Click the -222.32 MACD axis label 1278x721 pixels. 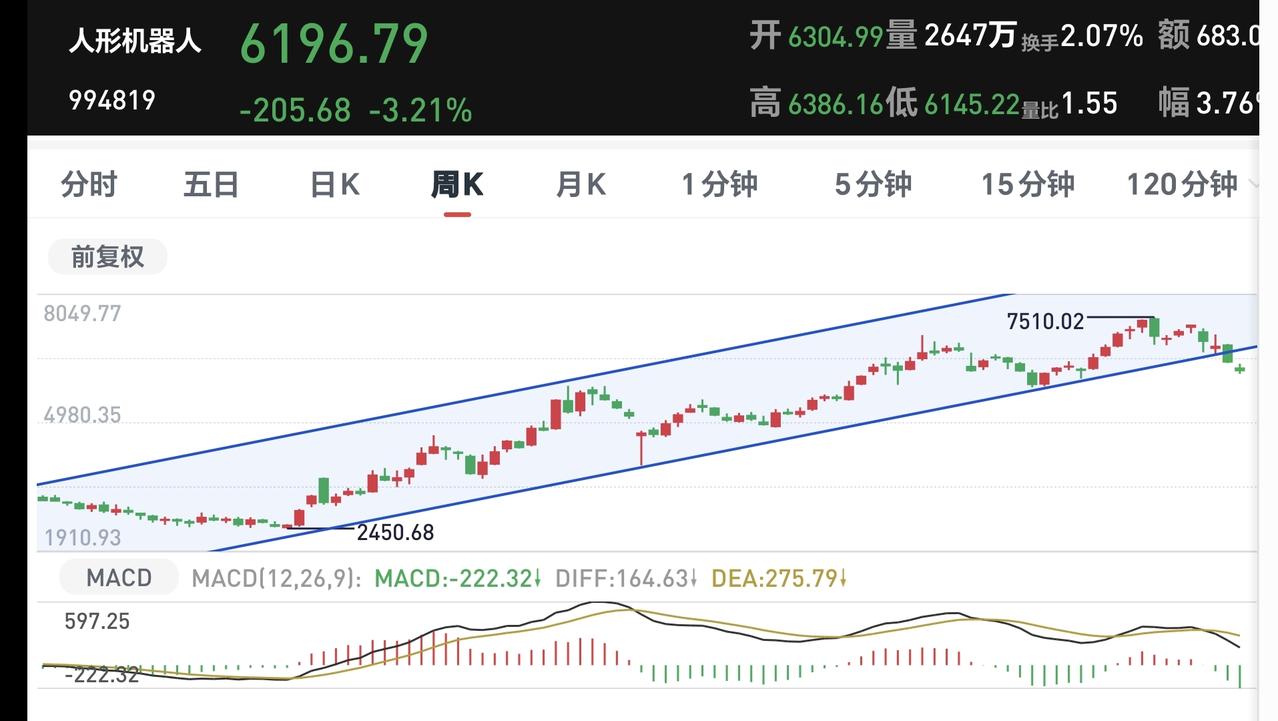click(x=102, y=675)
